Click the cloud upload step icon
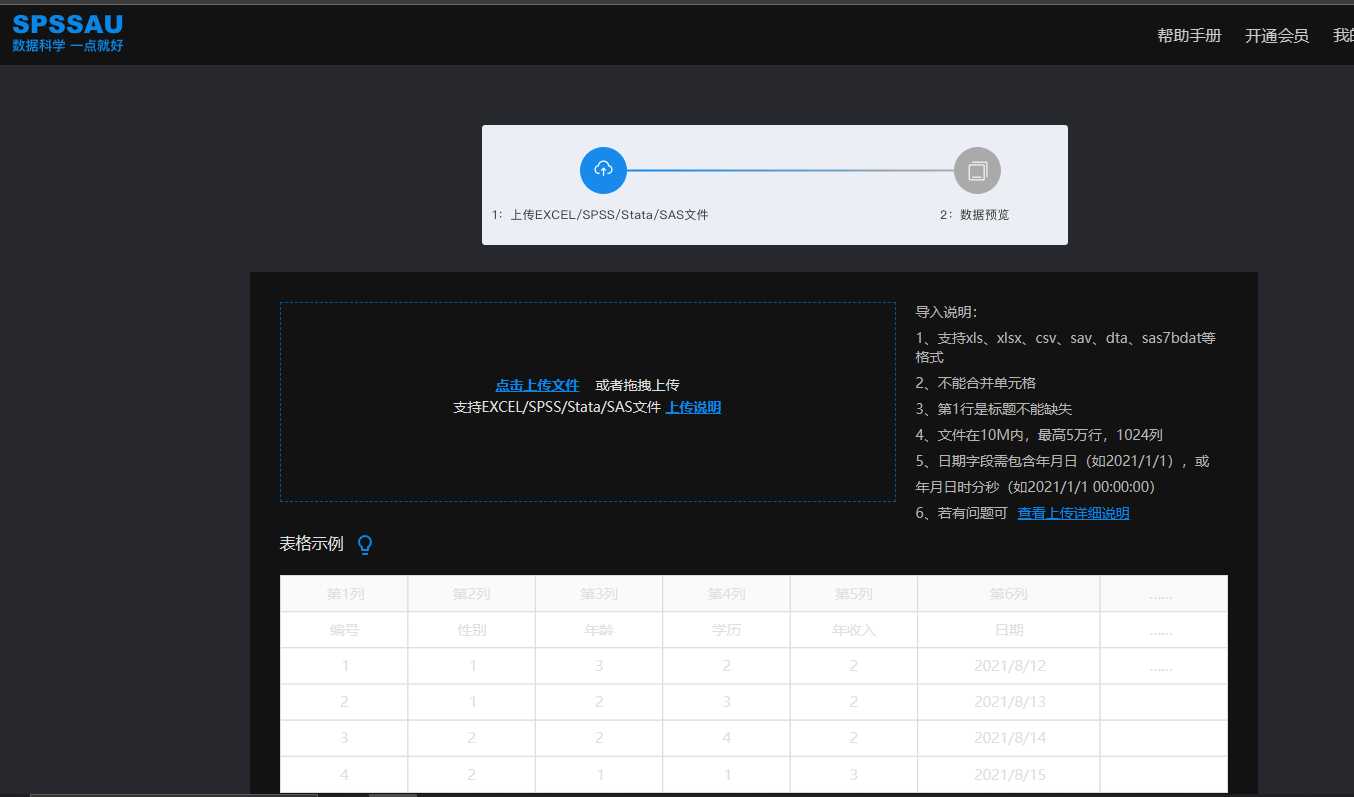The image size is (1354, 797). (x=603, y=170)
